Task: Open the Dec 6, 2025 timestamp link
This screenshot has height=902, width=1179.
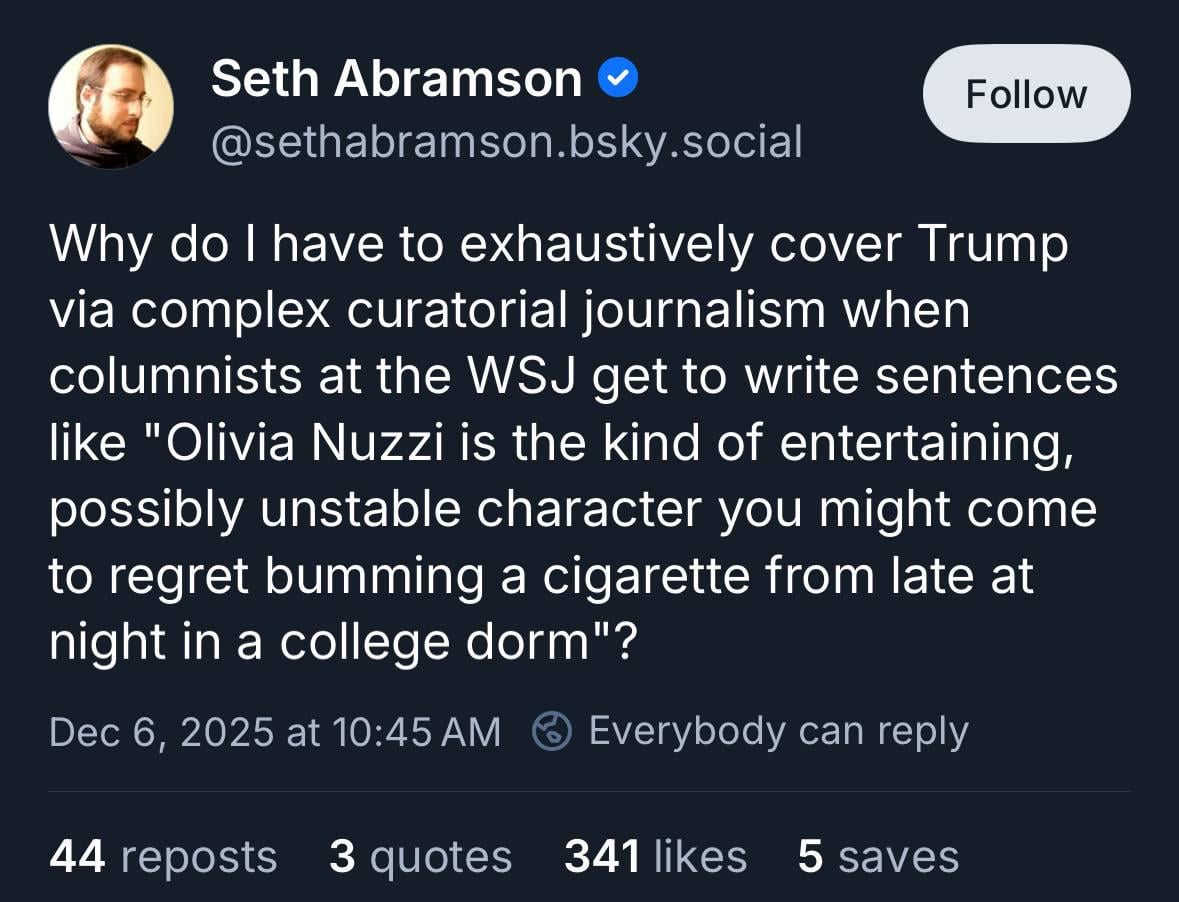Action: [274, 732]
